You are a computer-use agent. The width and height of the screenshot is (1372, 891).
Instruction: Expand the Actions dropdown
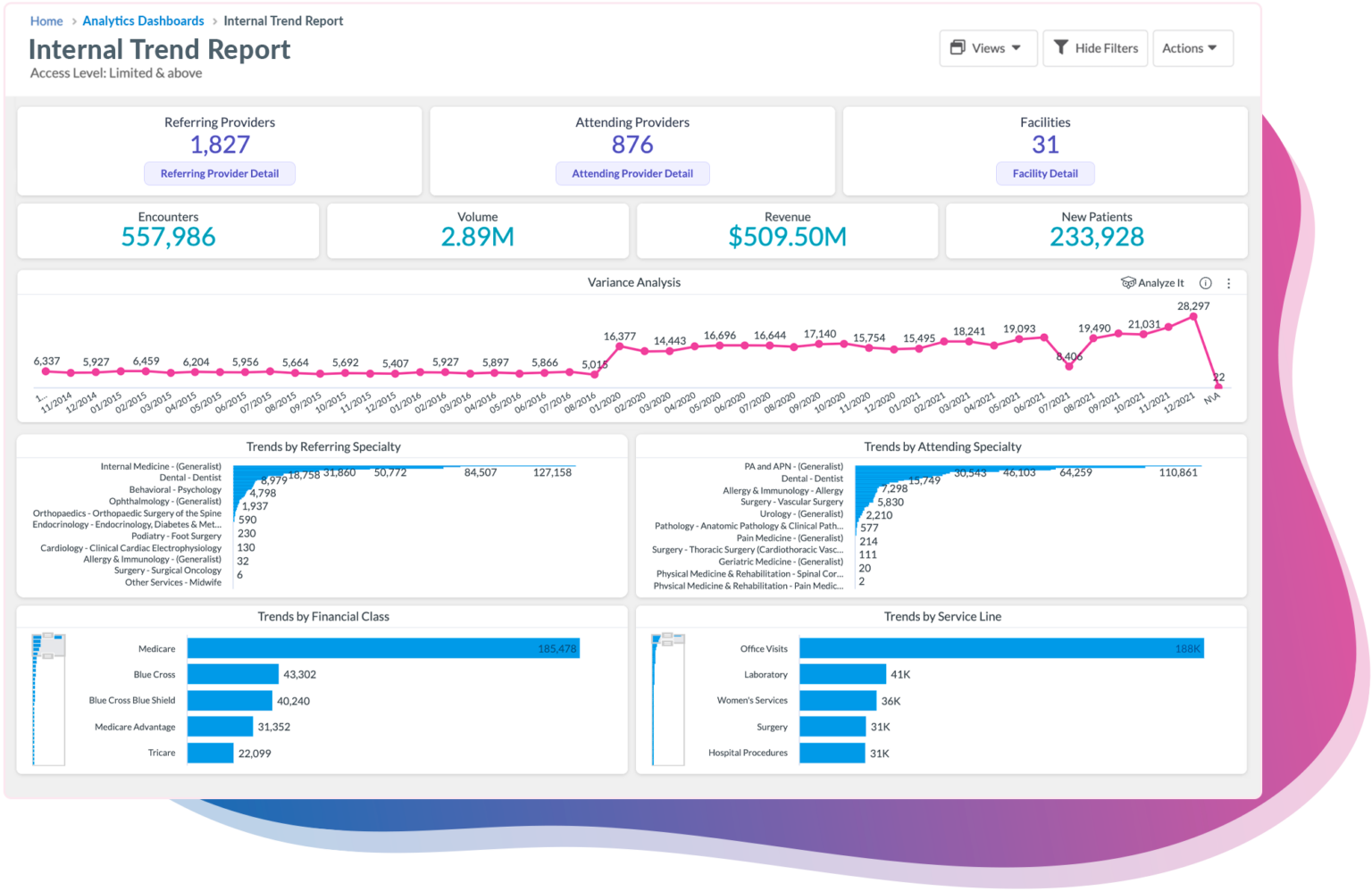click(x=1192, y=47)
